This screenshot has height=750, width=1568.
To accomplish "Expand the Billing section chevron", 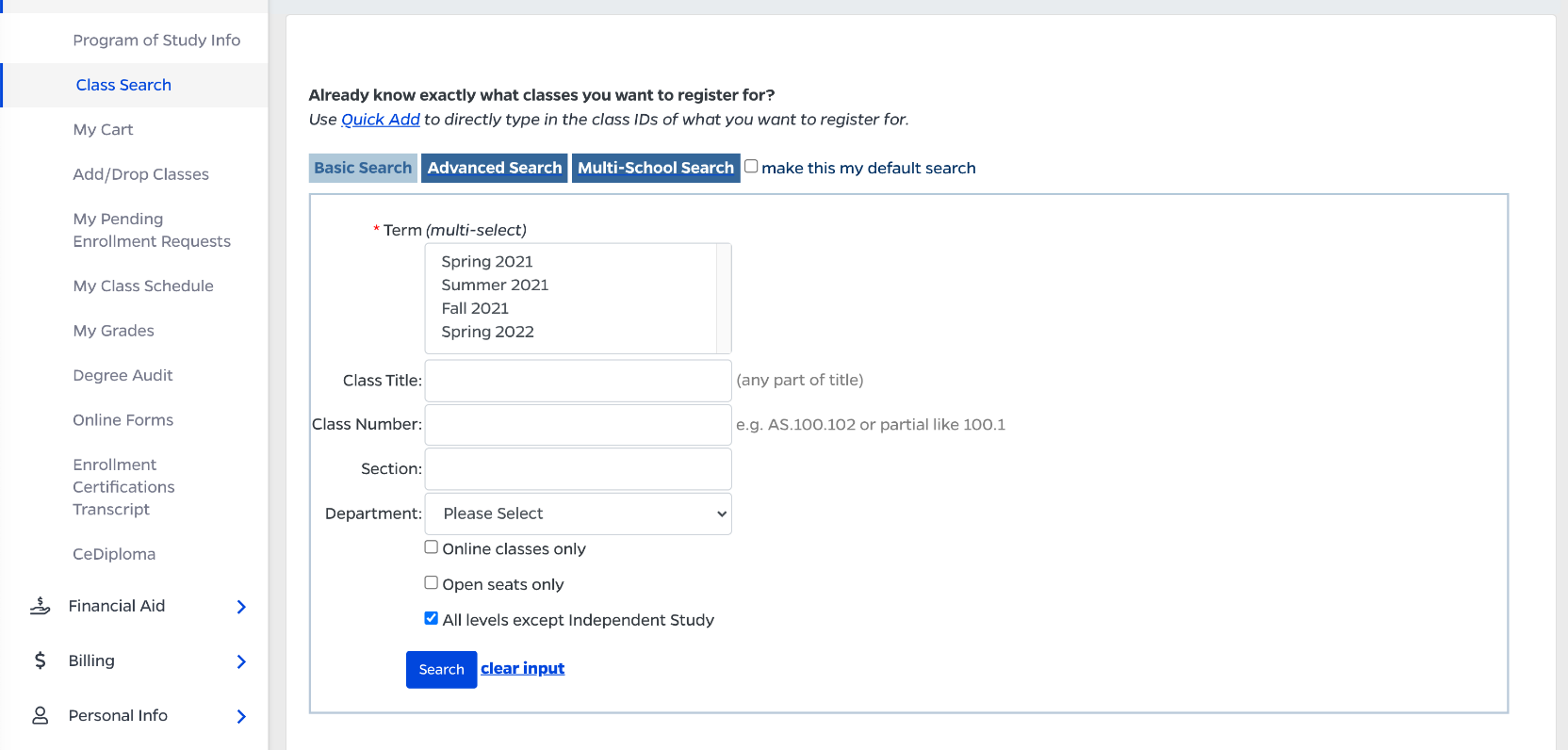I will 241,661.
